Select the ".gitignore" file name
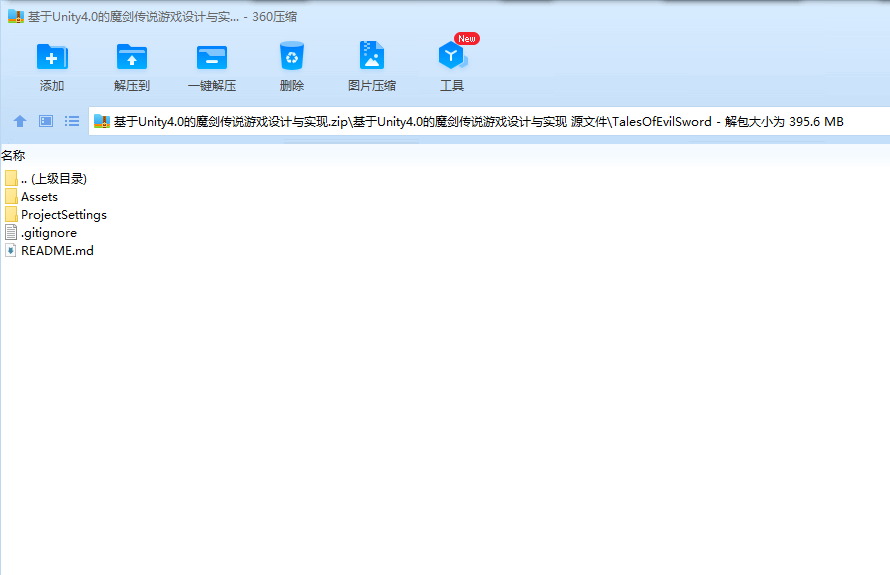890x575 pixels. tap(49, 233)
